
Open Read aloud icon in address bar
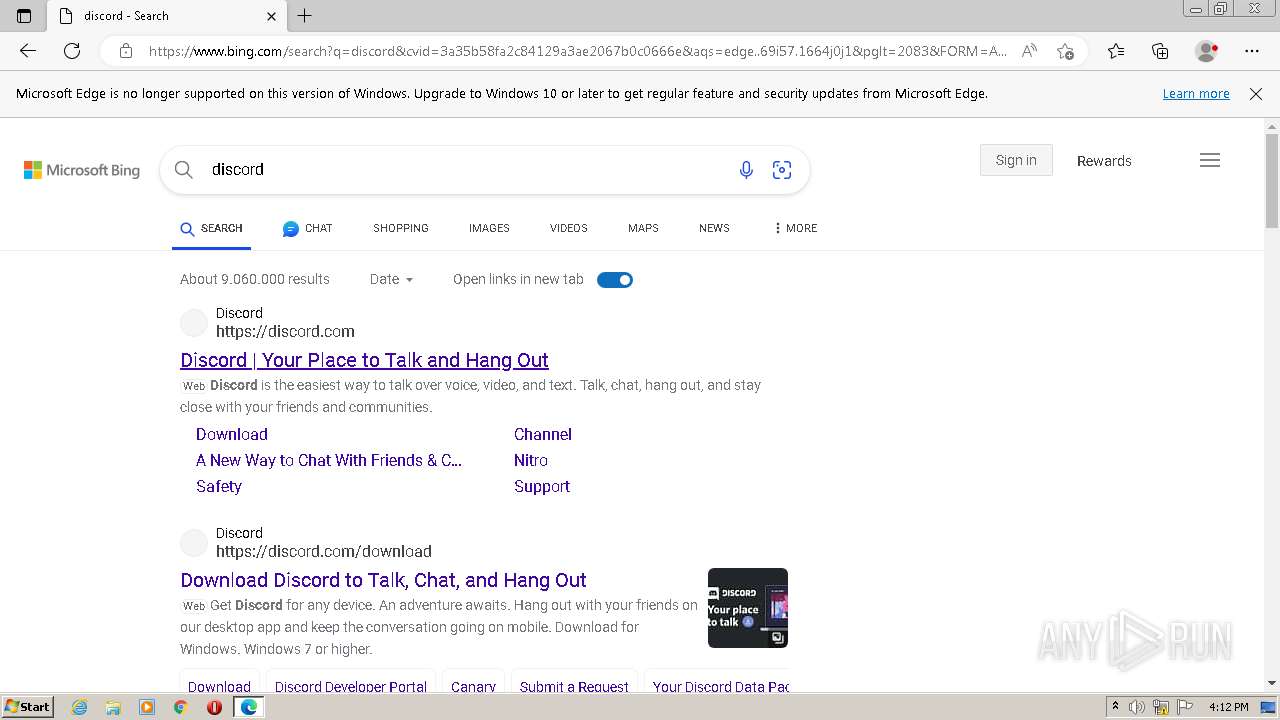(x=1029, y=51)
